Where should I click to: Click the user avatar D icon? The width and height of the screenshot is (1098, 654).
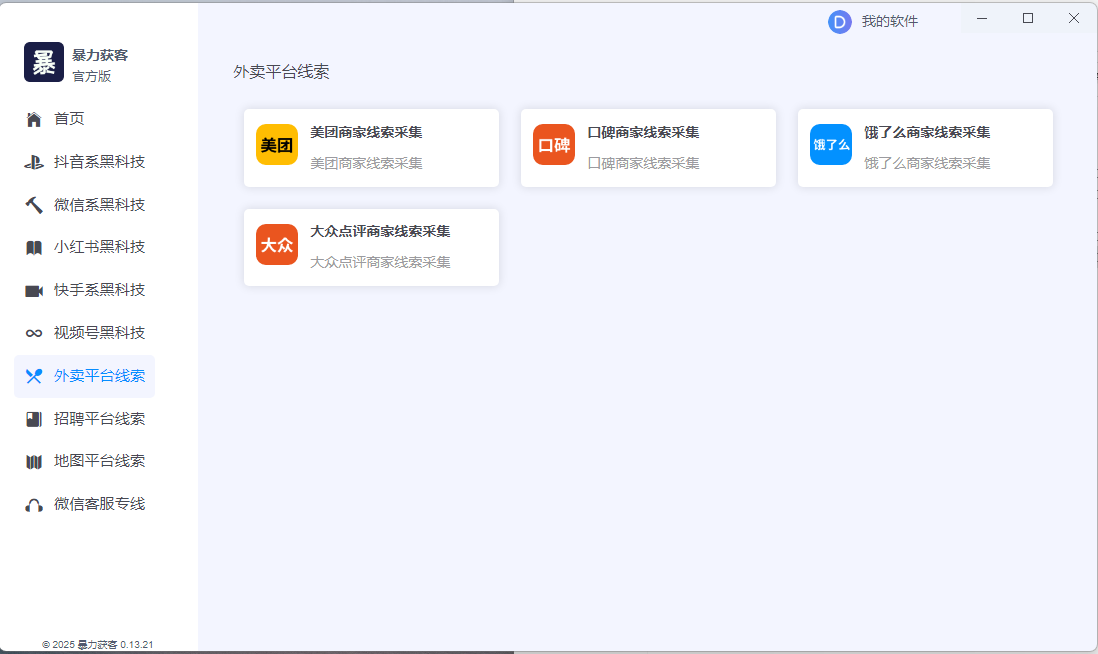[x=839, y=22]
